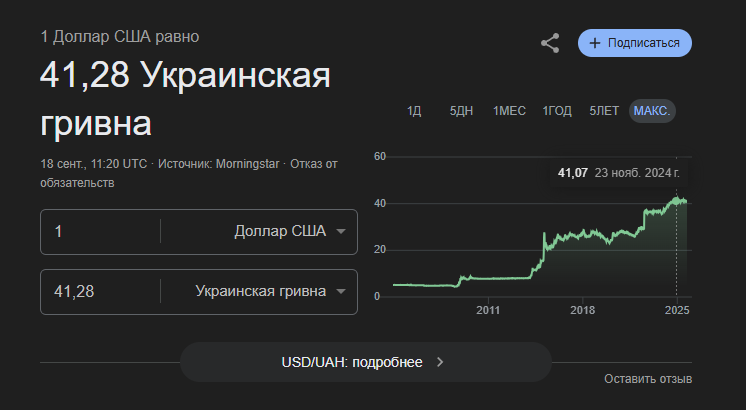Open Украинская гривна currency dropdown arrow
The height and width of the screenshot is (410, 746).
[341, 292]
